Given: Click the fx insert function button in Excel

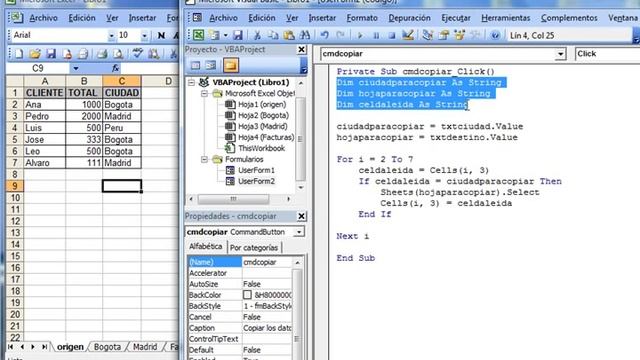Looking at the screenshot, I should pos(116,69).
